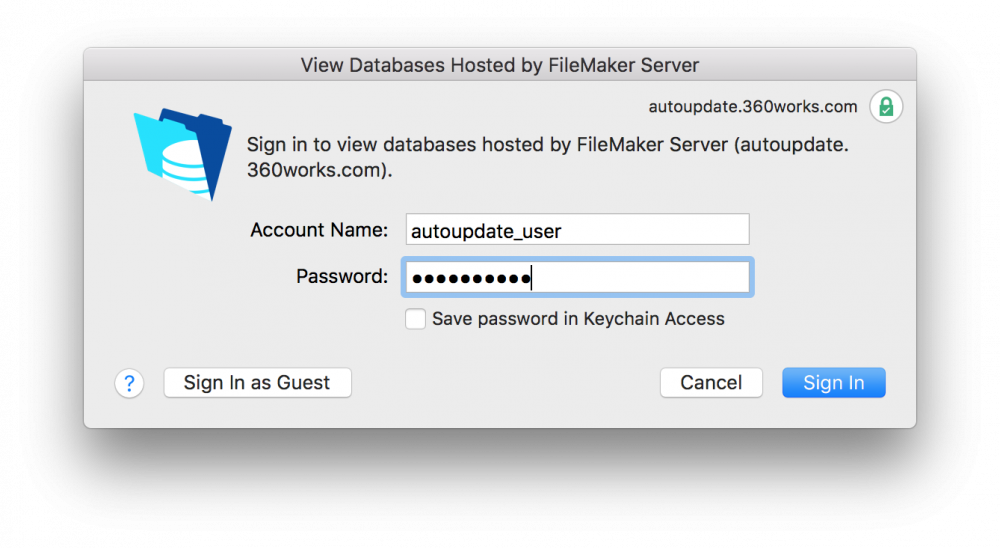
Task: Click the white database cylinder in FileMaker logo
Action: [188, 165]
